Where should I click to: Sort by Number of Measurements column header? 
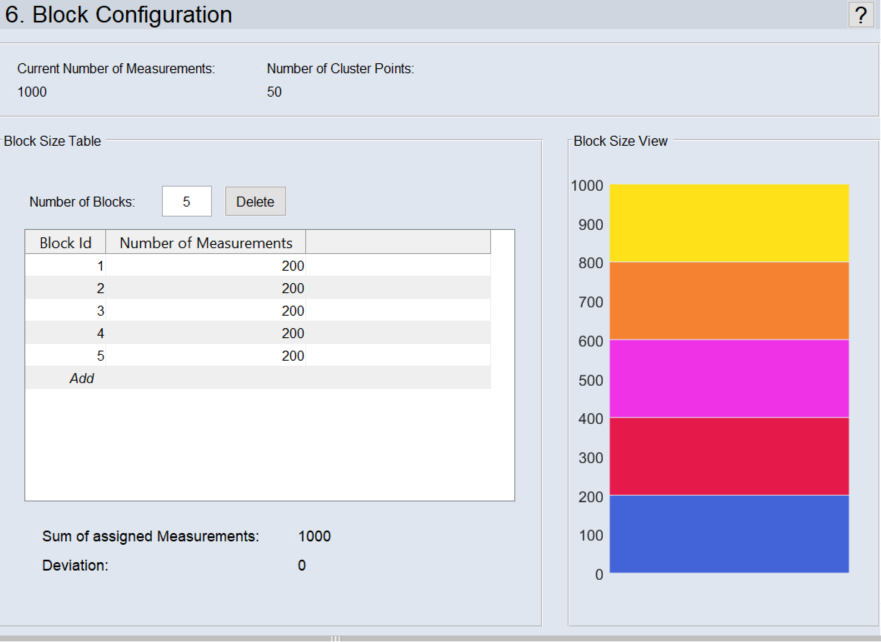206,243
